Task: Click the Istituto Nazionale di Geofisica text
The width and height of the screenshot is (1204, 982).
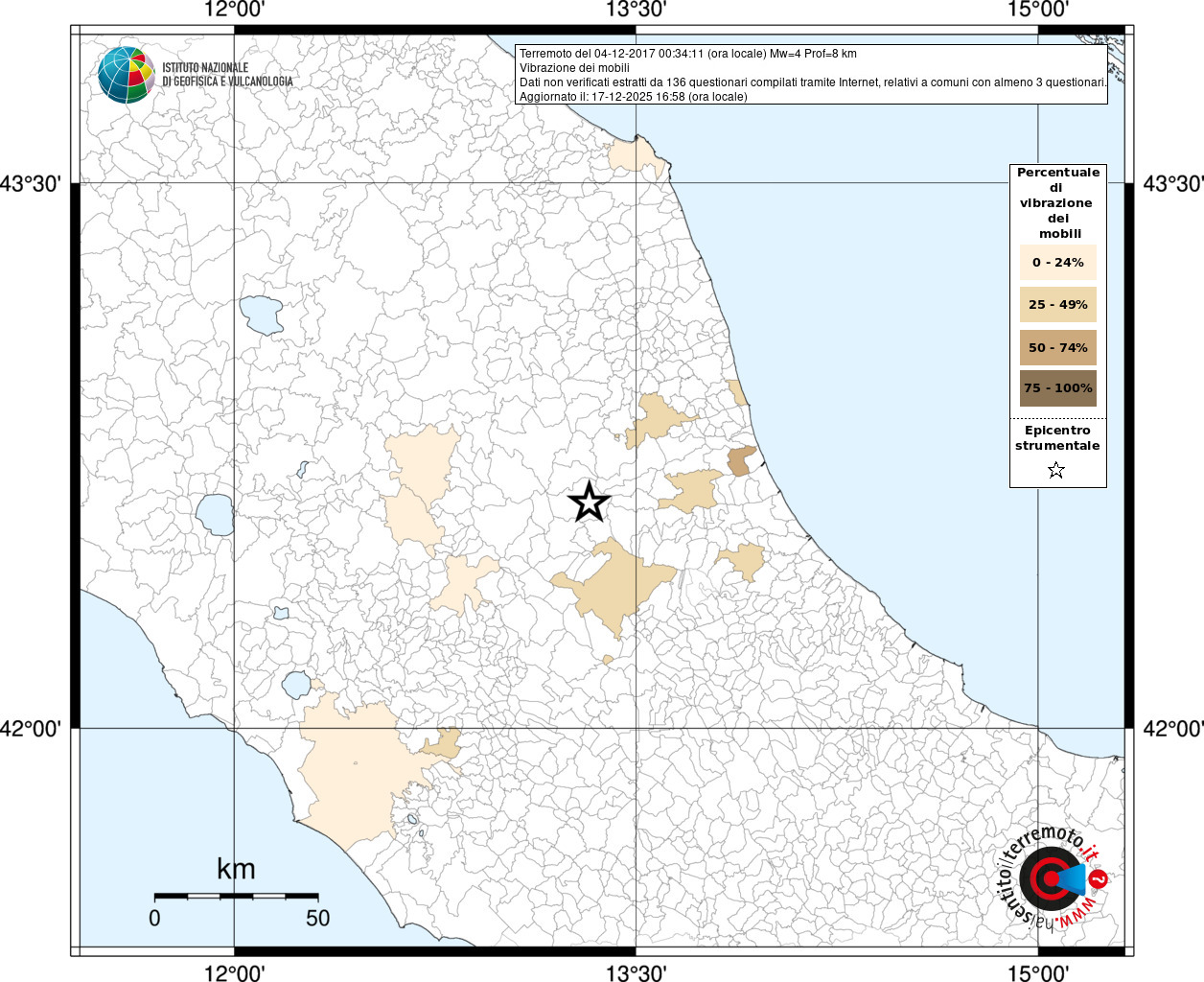Action: (227, 75)
